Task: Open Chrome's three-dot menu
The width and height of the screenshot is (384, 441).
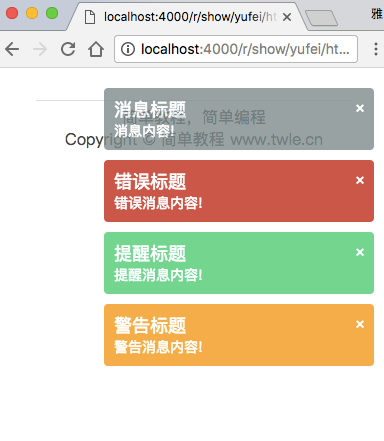Action: [x=376, y=49]
